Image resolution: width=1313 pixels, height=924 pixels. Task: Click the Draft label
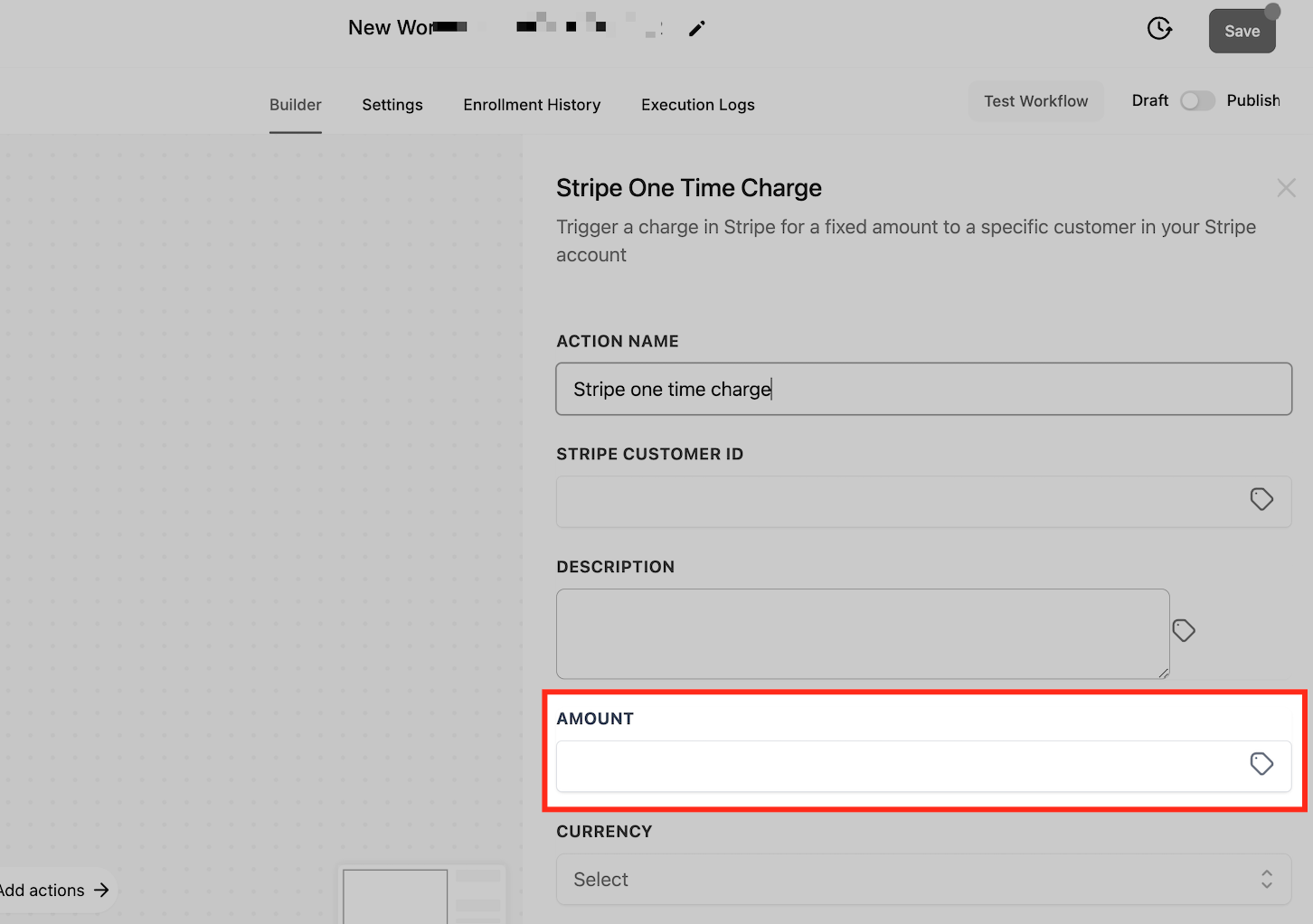[1150, 100]
